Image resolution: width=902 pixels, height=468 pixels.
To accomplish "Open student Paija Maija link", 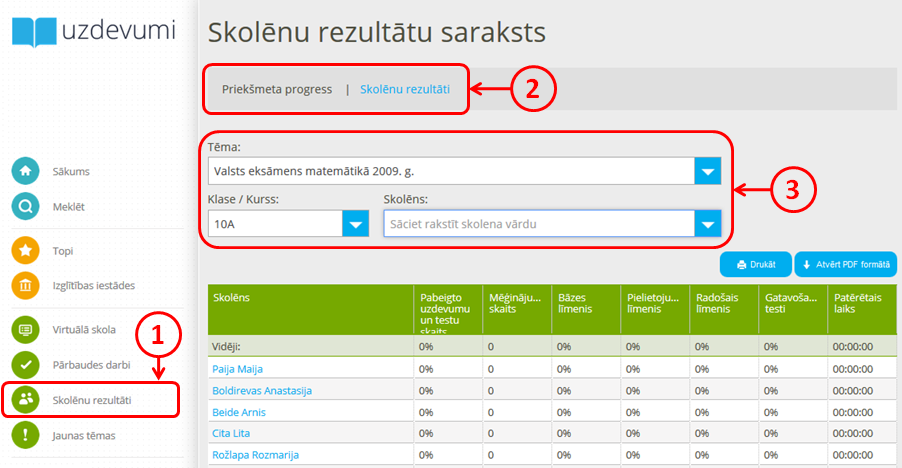I will pos(237,369).
